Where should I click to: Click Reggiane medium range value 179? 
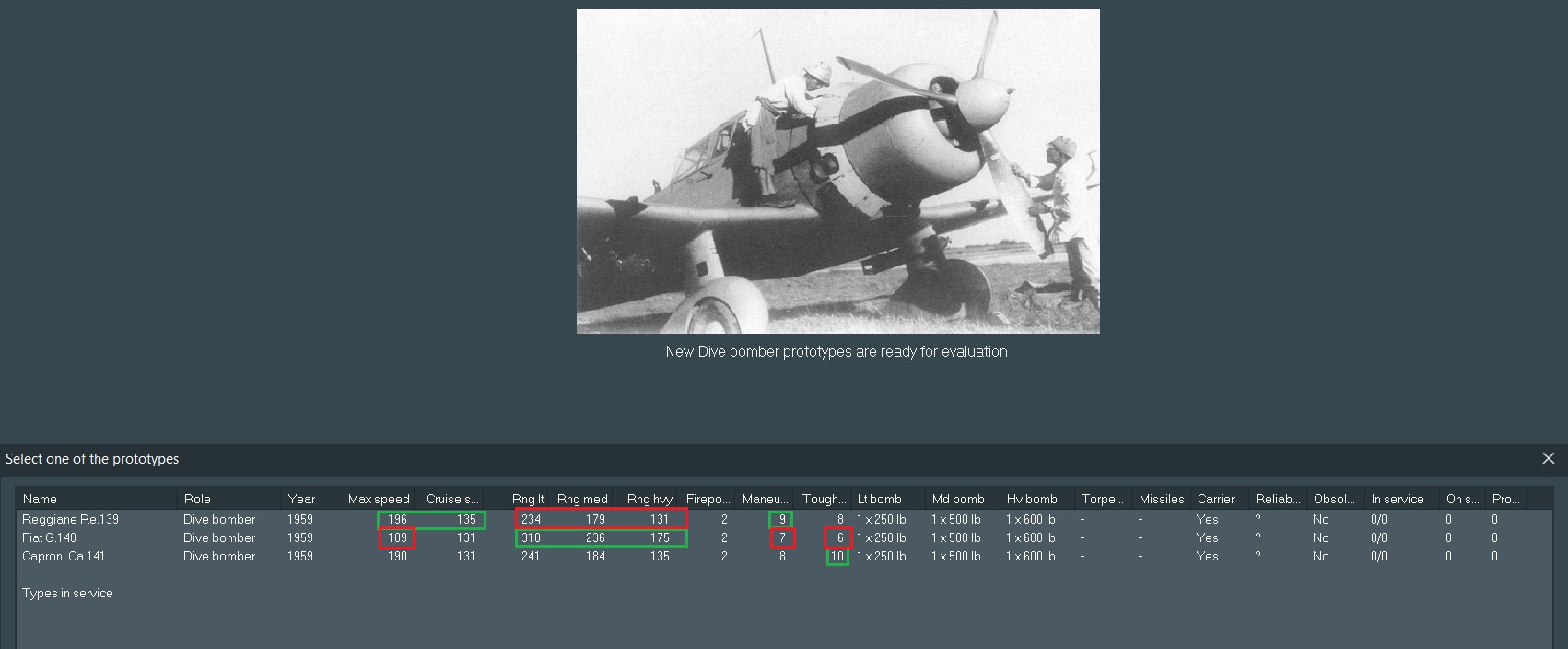click(595, 519)
